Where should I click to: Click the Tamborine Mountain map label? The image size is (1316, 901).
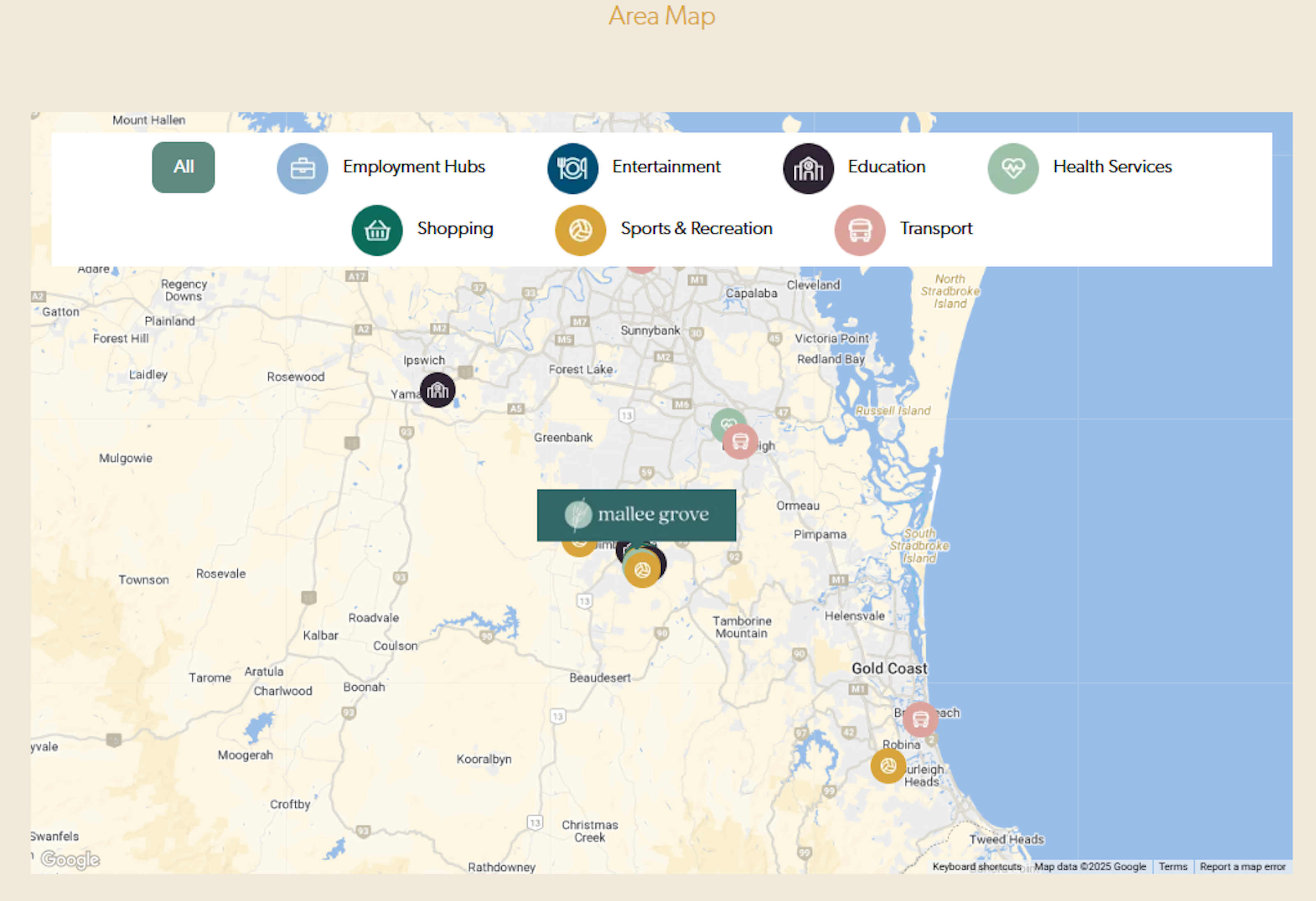click(742, 627)
